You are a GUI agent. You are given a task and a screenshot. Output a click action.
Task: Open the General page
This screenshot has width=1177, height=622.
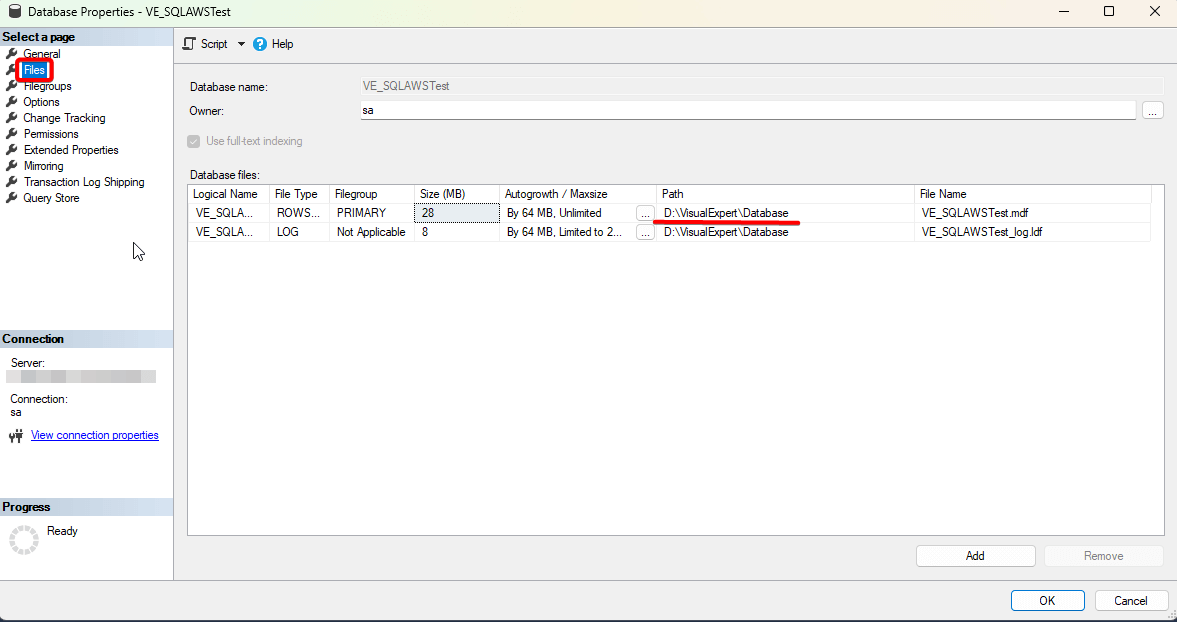click(42, 54)
